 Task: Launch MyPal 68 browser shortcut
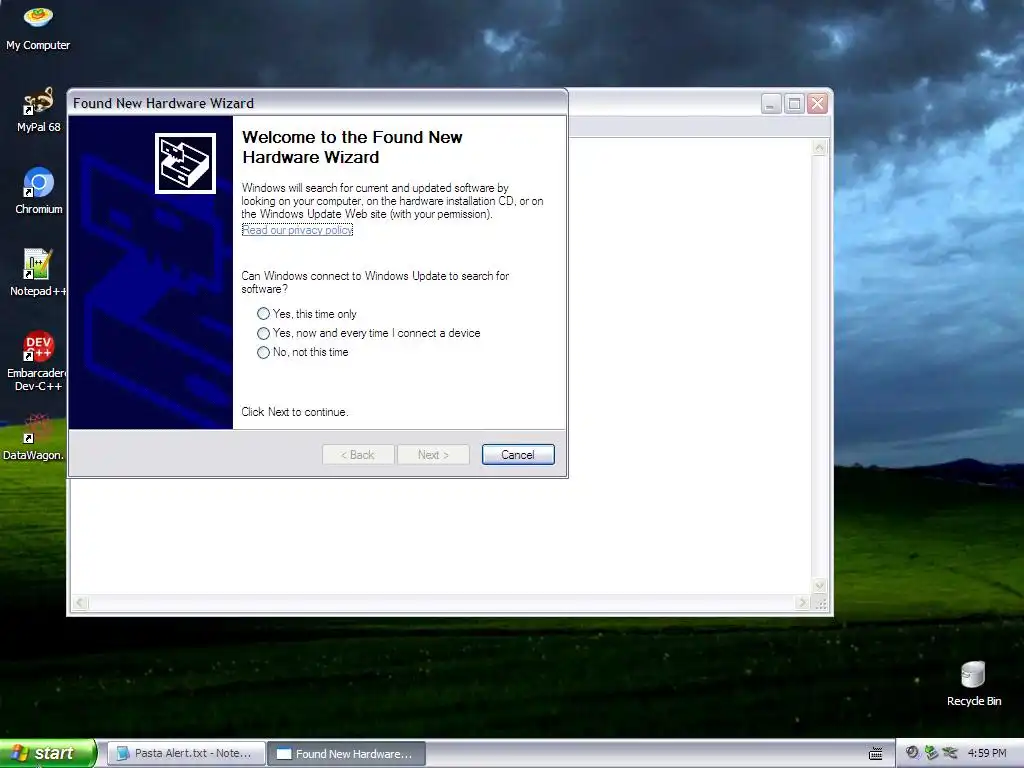pyautogui.click(x=38, y=110)
